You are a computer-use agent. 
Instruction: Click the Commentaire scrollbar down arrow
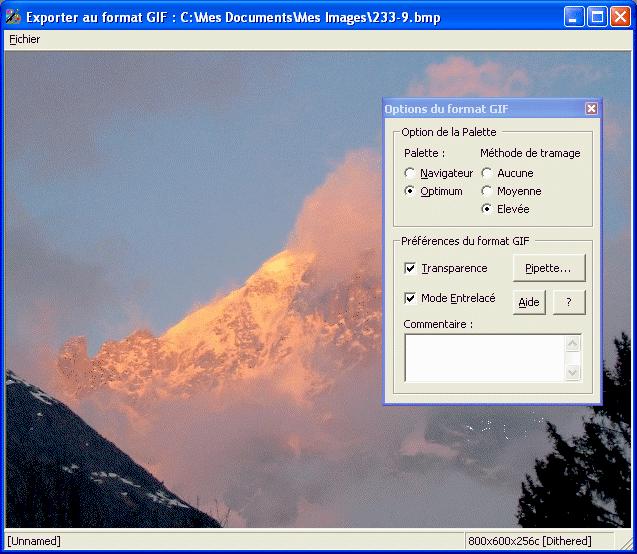[573, 372]
